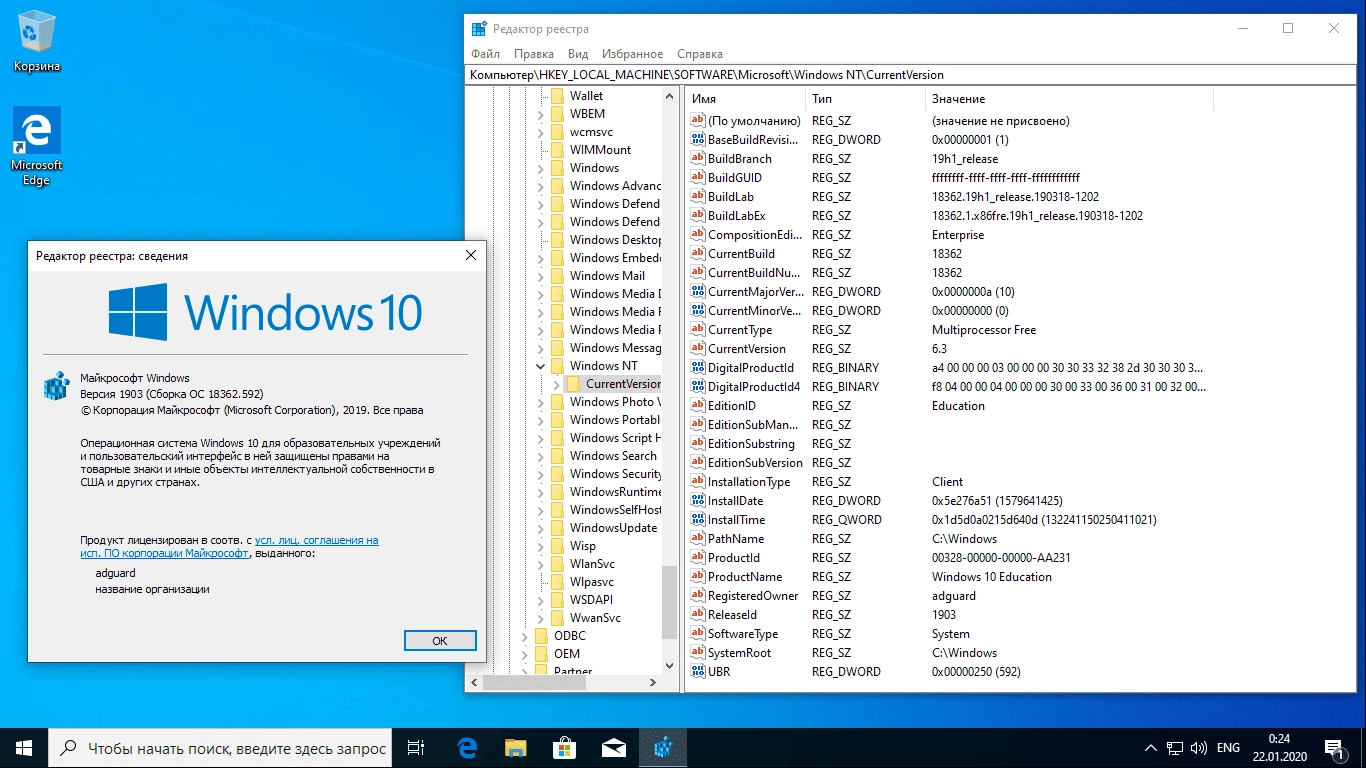
Task: Open File Explorer from the taskbar
Action: [515, 747]
